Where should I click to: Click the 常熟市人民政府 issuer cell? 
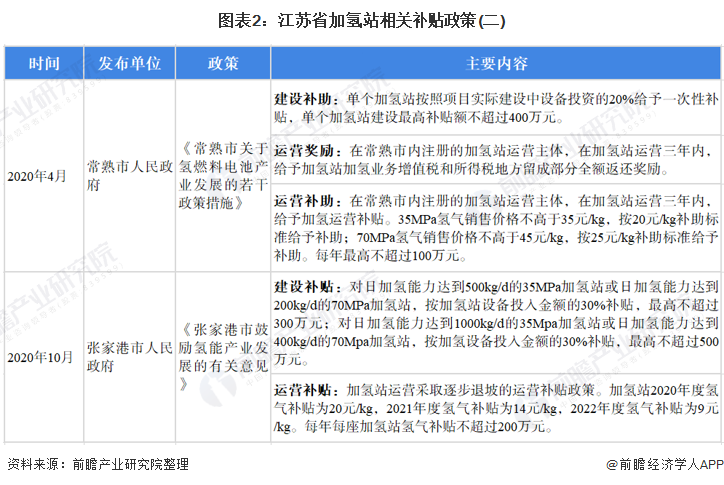tap(129, 176)
